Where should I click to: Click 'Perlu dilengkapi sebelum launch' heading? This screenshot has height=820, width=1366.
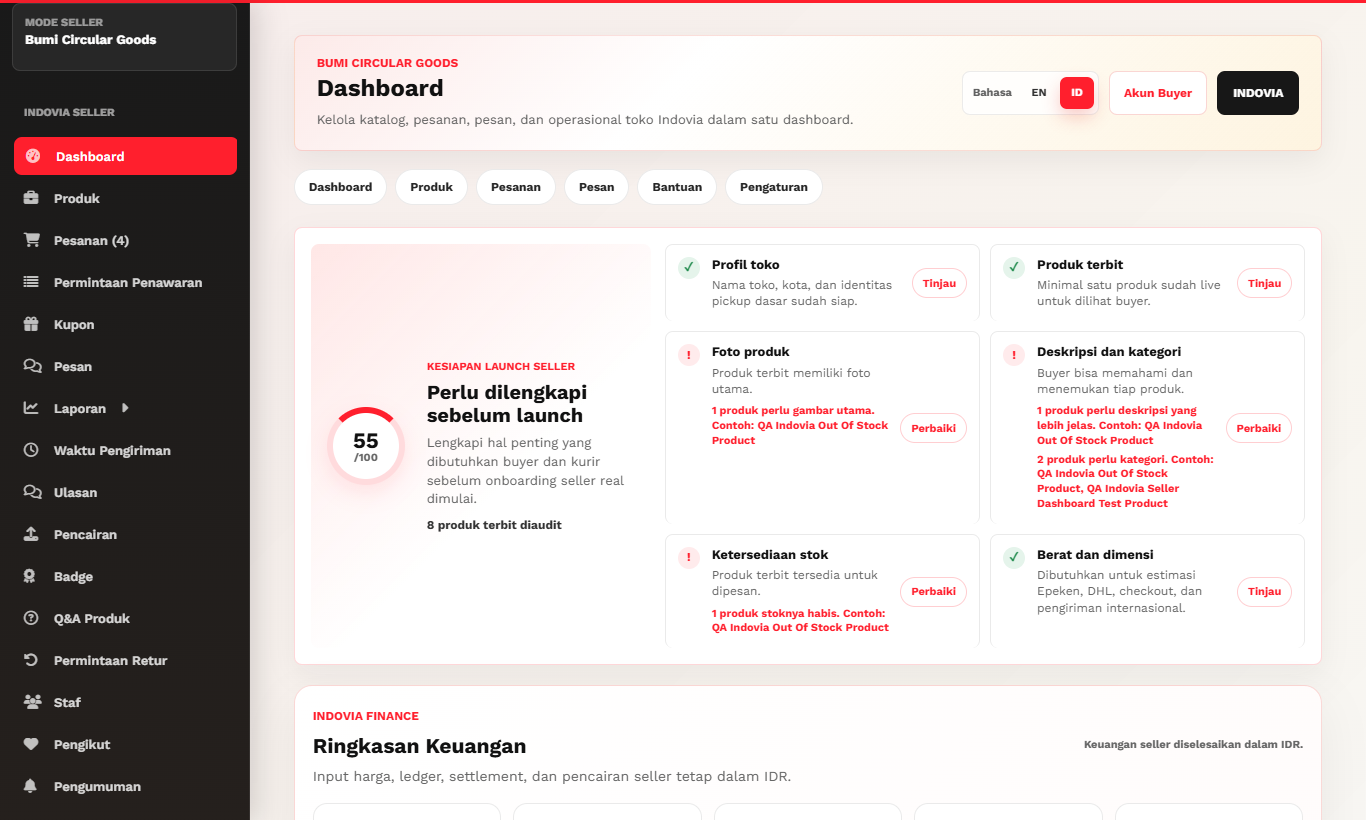[x=507, y=403]
